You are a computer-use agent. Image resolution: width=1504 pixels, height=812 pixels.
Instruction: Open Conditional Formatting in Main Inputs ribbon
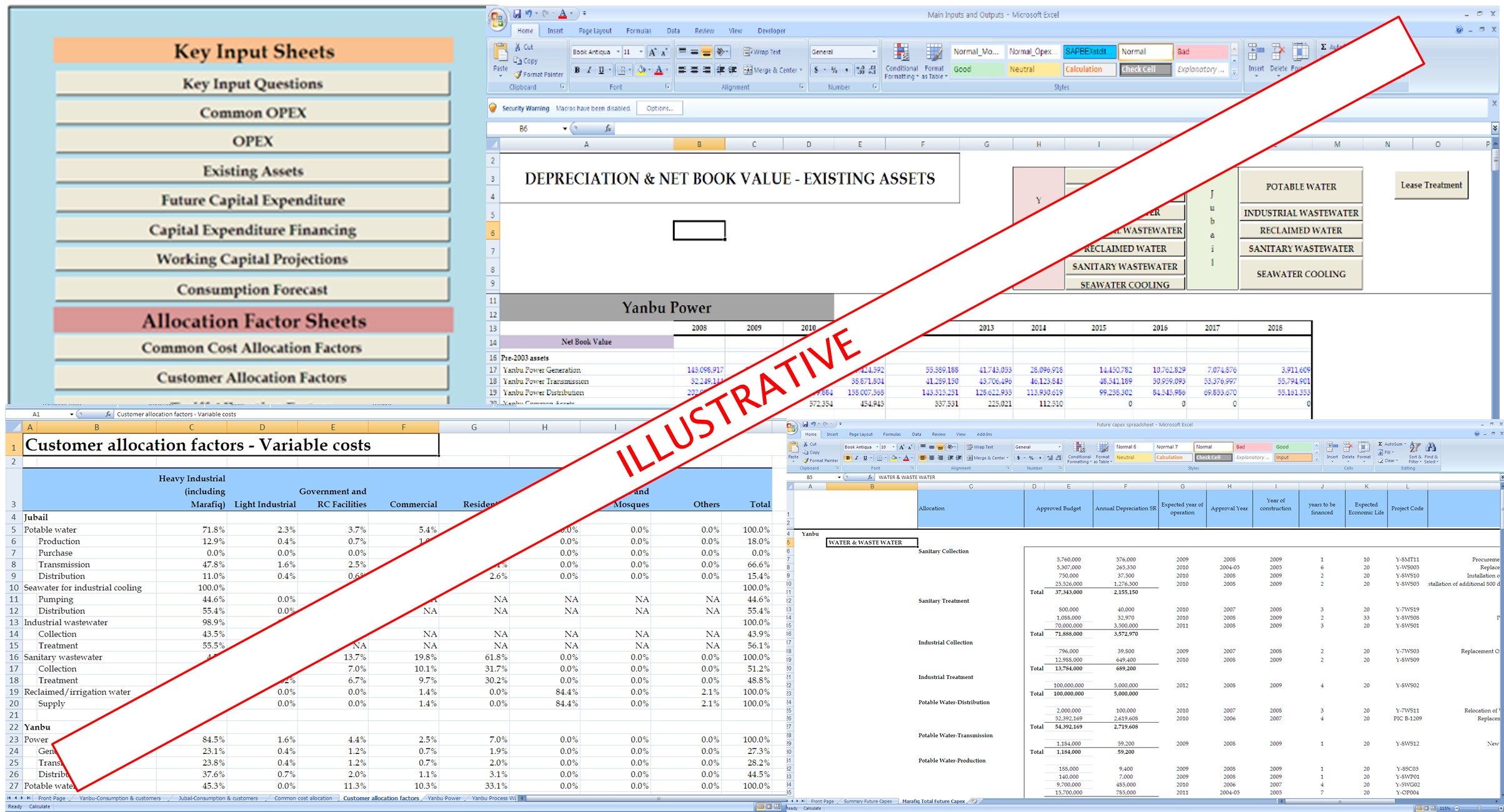click(901, 62)
